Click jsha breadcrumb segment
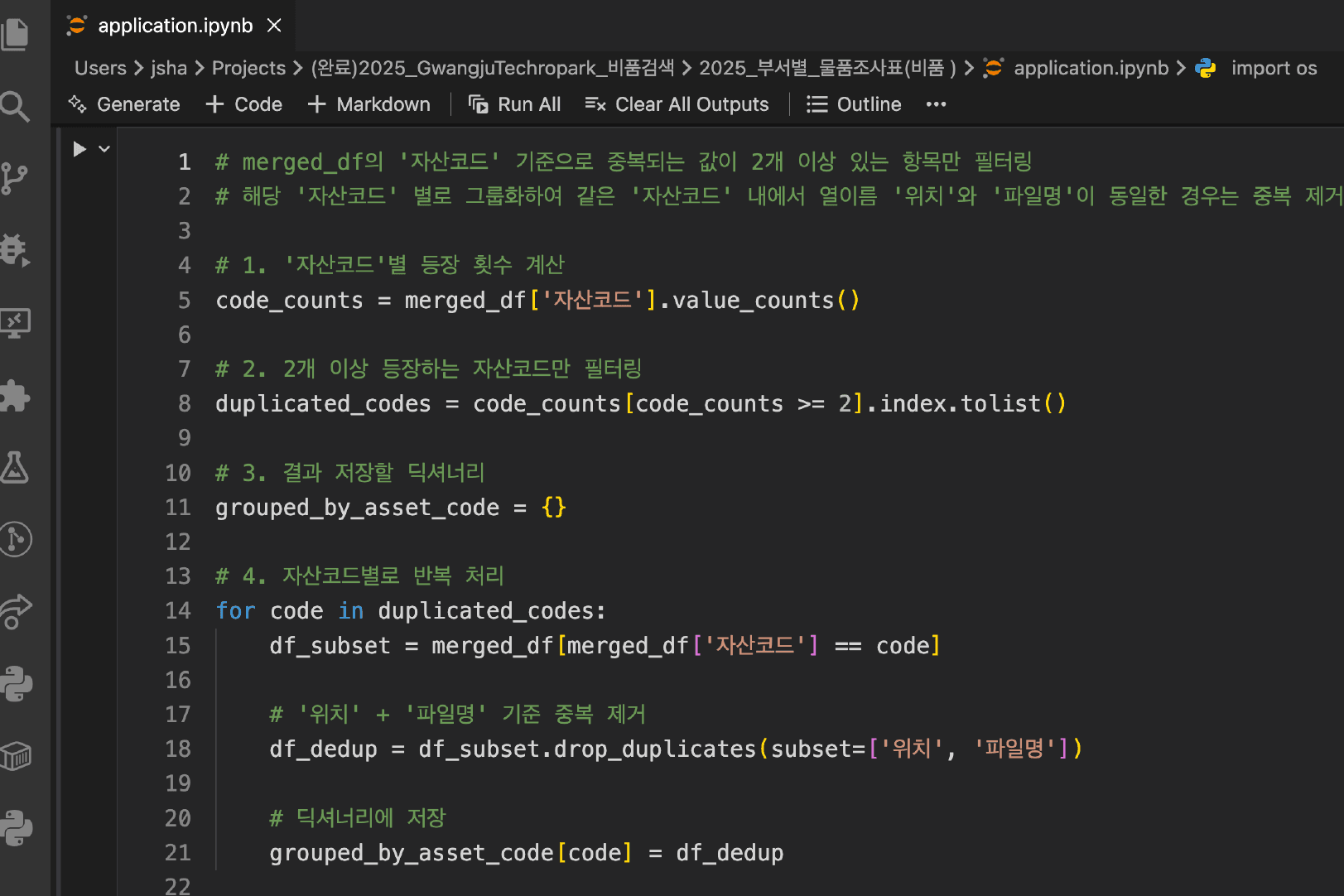Screen dimensions: 1344x896 tap(169, 68)
